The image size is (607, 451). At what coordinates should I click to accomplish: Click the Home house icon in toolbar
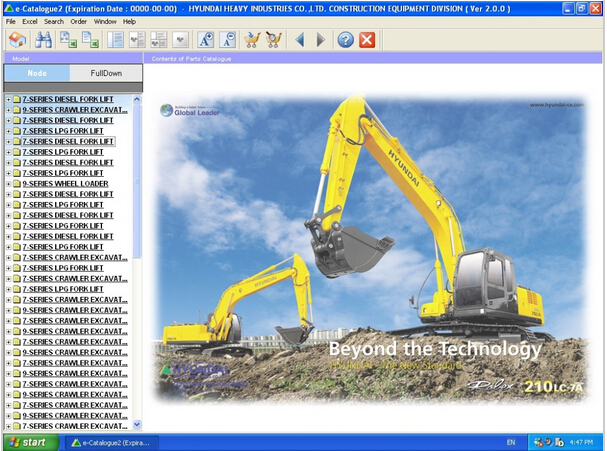click(x=17, y=40)
